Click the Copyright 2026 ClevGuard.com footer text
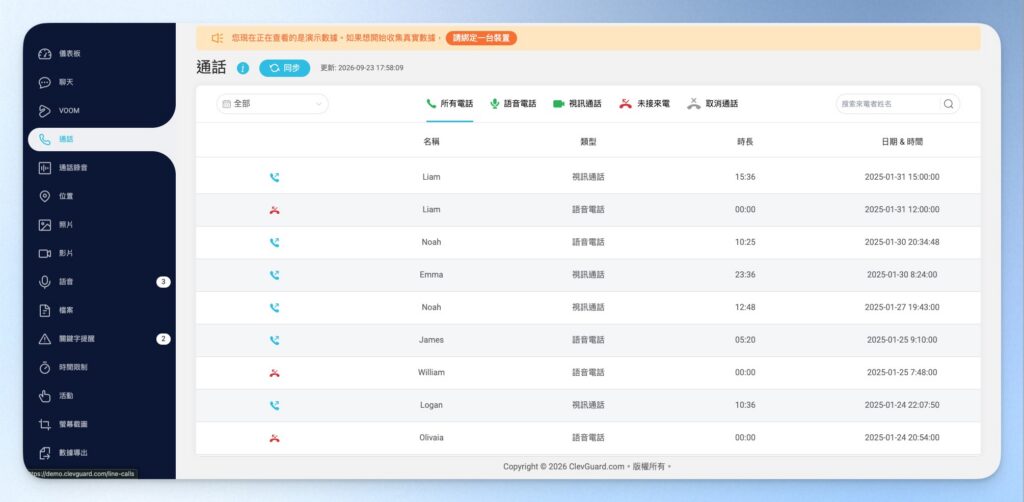This screenshot has width=1024, height=502. point(587,467)
